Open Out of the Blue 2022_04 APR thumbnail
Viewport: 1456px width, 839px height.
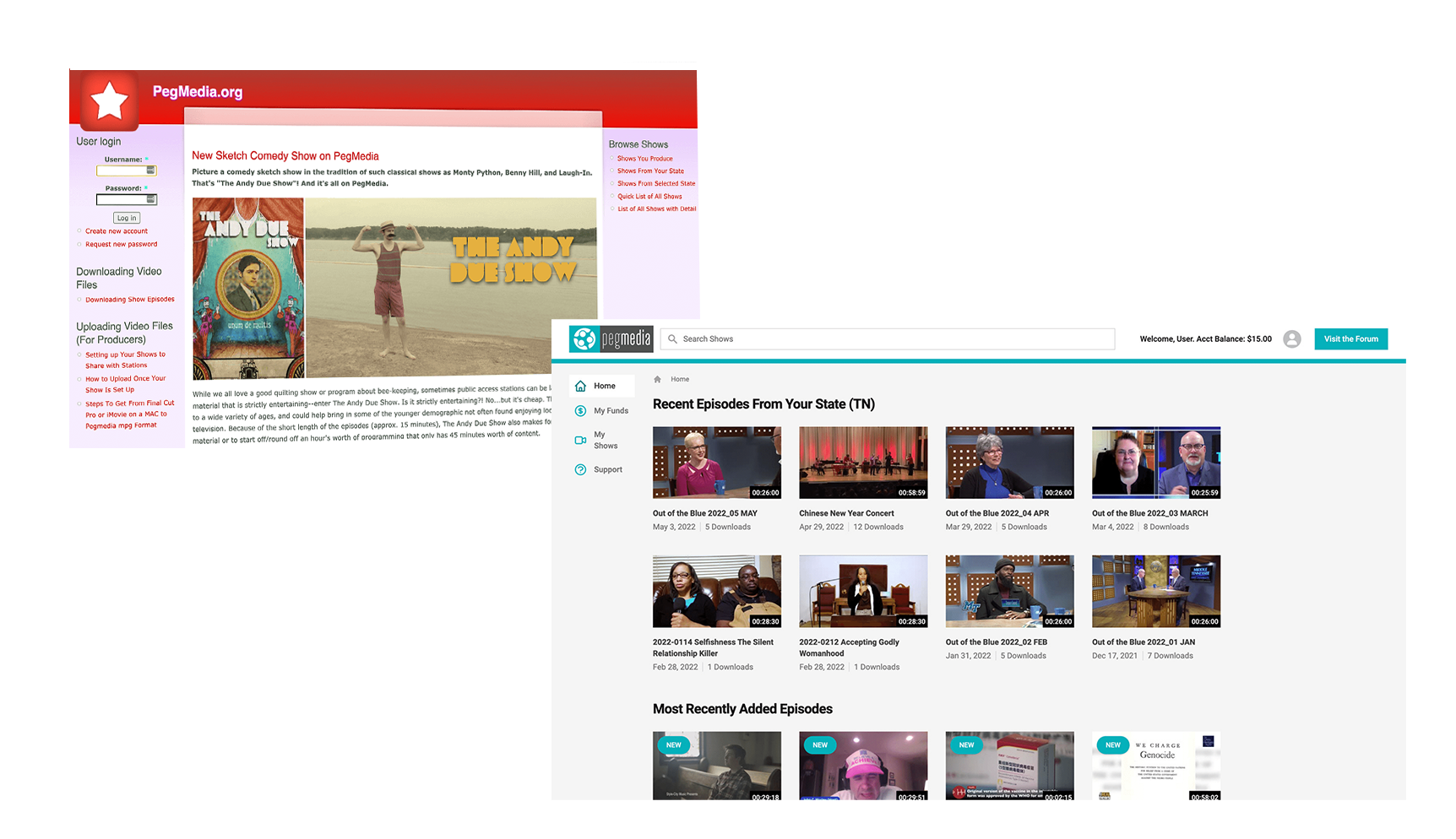(x=1010, y=463)
